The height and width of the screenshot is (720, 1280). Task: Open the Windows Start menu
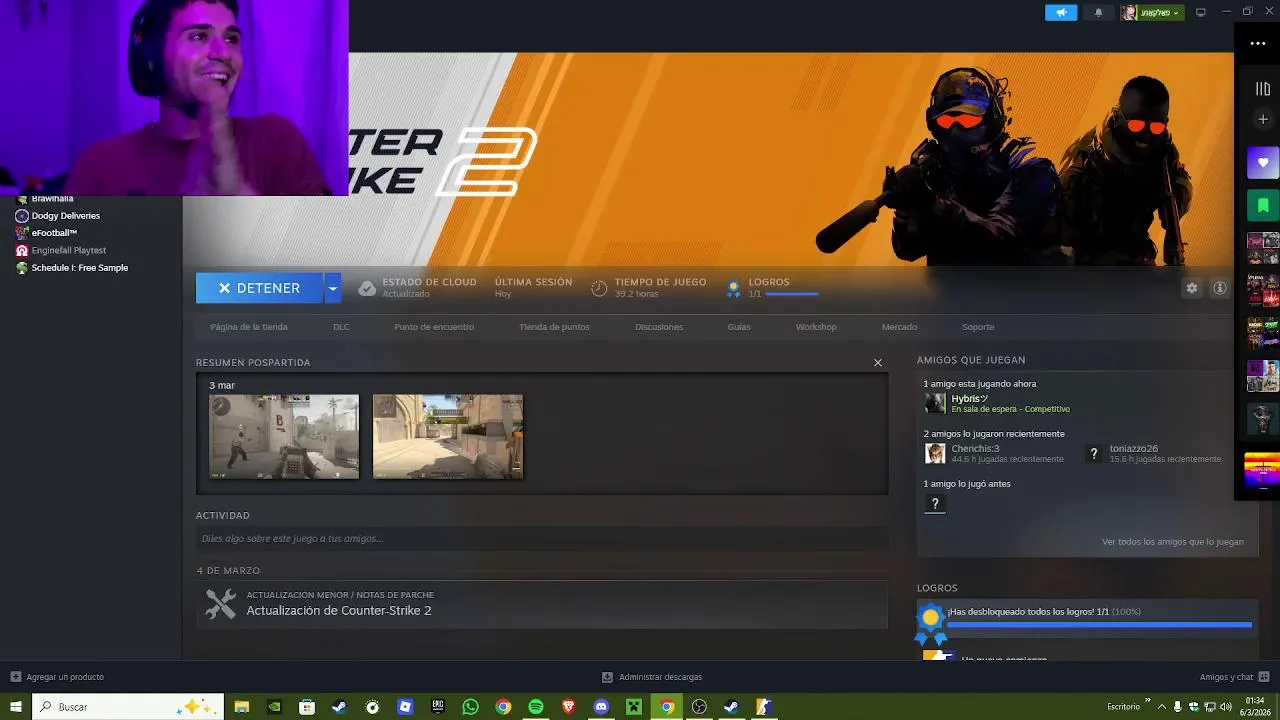pos(16,707)
